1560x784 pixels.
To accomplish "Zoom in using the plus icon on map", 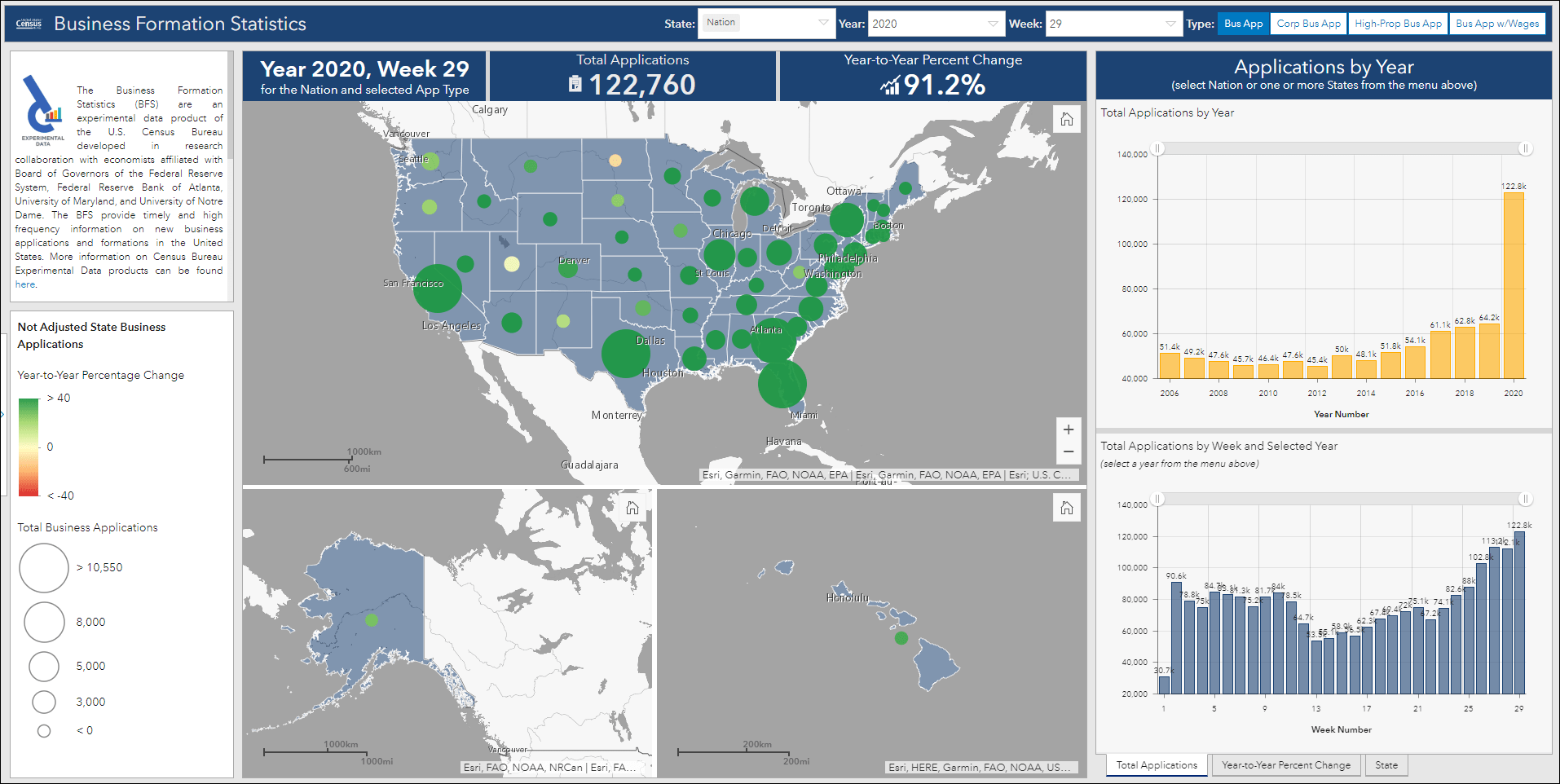I will click(1068, 429).
